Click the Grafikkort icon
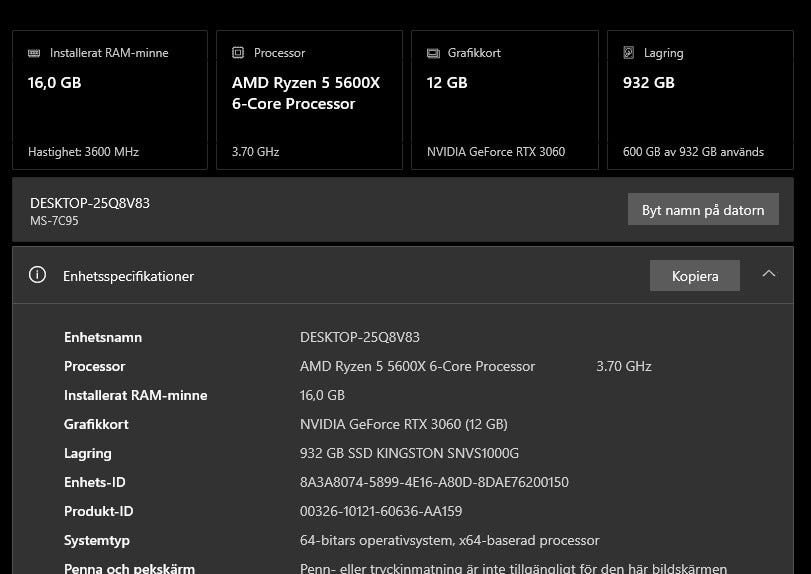 pos(433,53)
